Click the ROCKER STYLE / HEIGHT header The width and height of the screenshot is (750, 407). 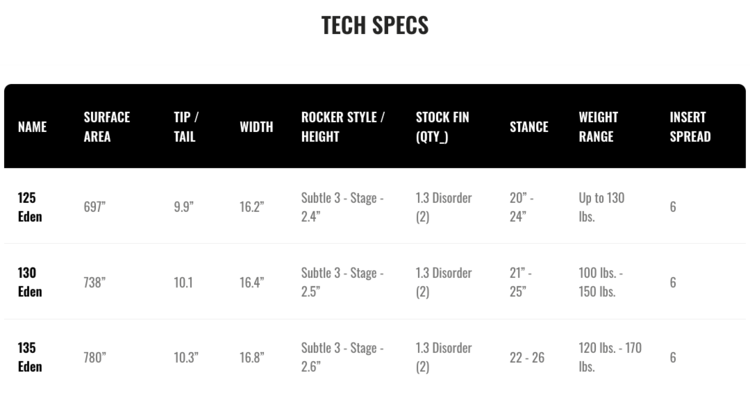(x=343, y=127)
